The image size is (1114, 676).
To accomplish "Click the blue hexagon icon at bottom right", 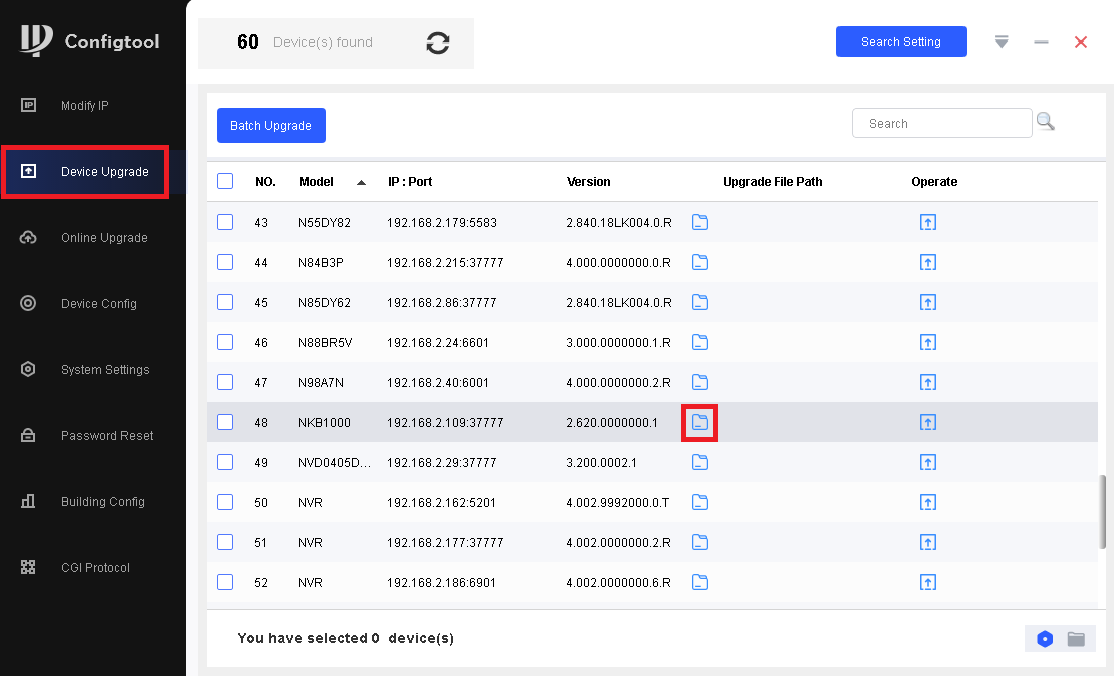I will pyautogui.click(x=1045, y=639).
